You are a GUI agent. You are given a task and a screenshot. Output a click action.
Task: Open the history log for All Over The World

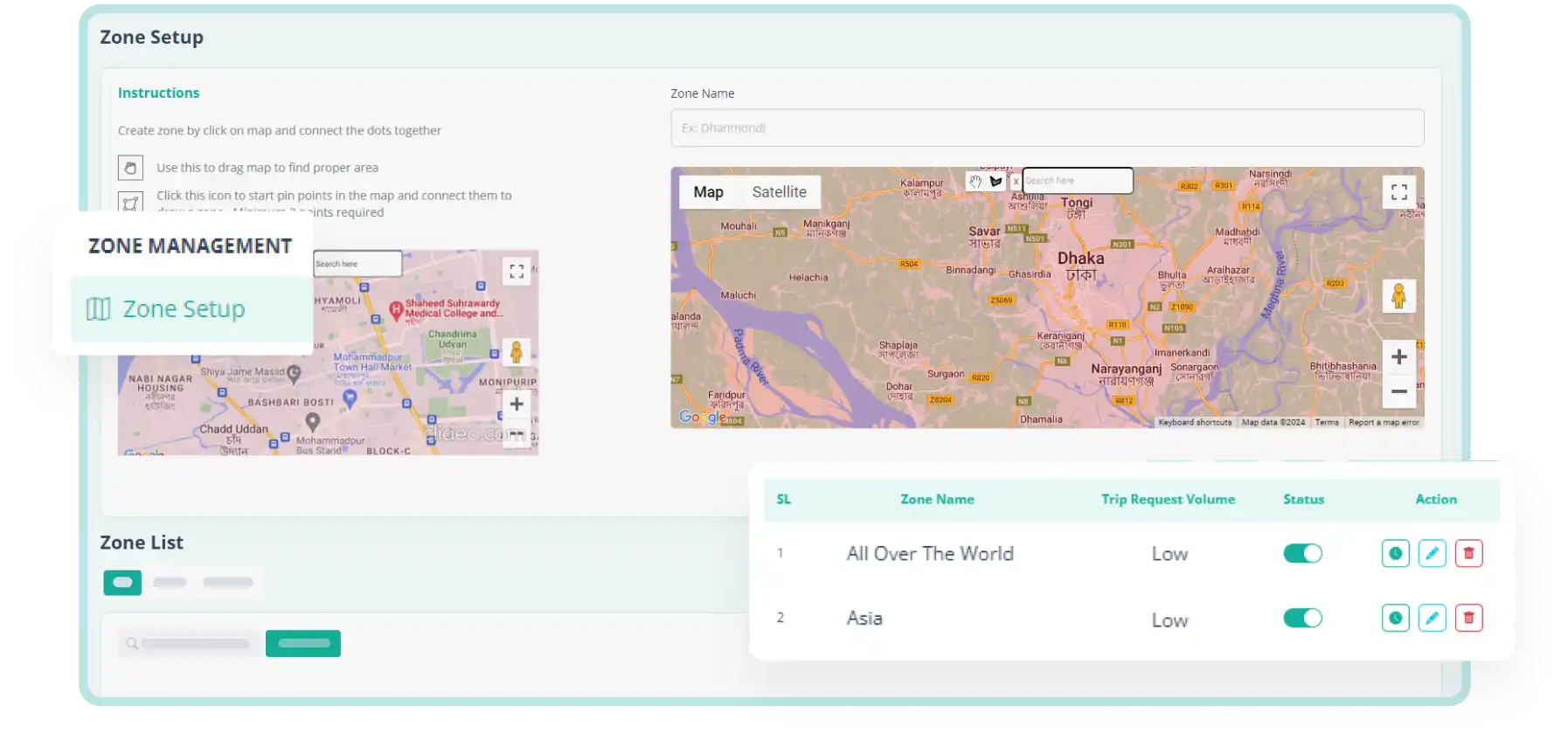click(x=1395, y=553)
